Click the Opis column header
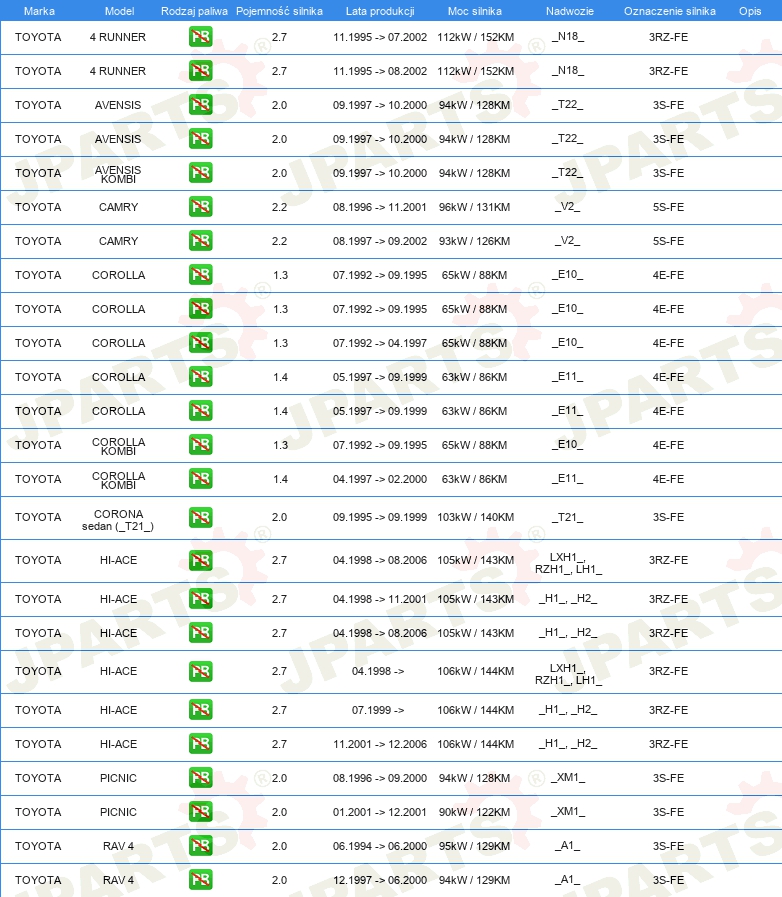 (x=750, y=11)
